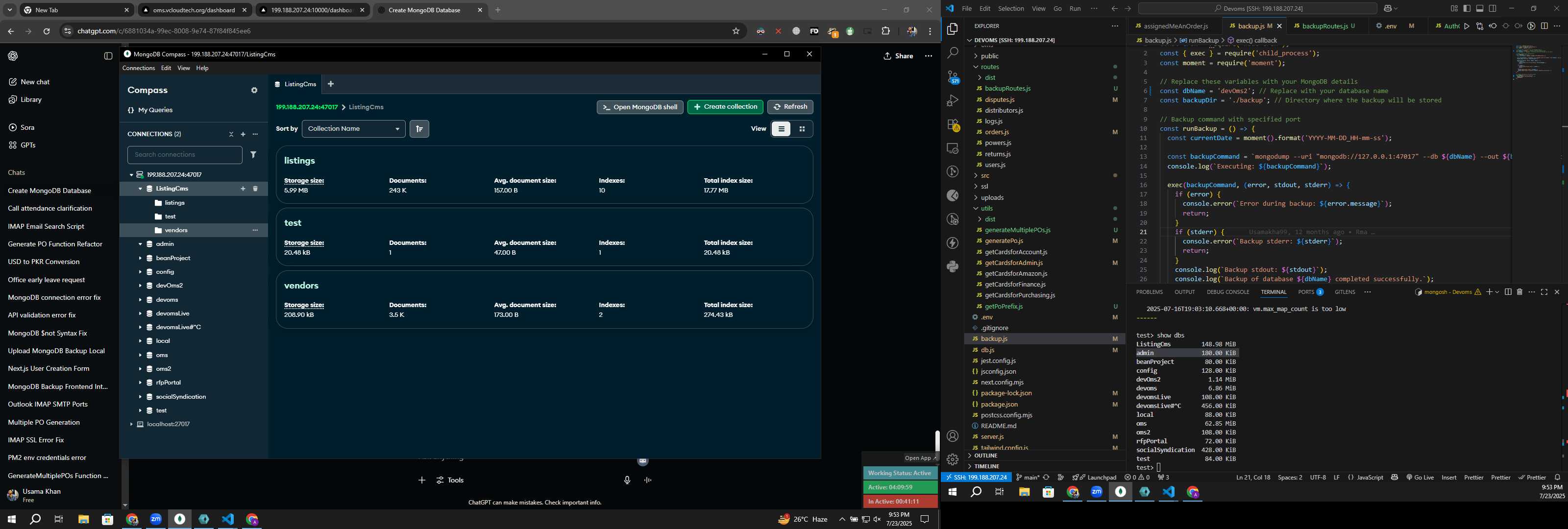Switch to oms.vcloudtech.org/dashboard Chrome tab
This screenshot has height=529, width=1568.
click(194, 10)
